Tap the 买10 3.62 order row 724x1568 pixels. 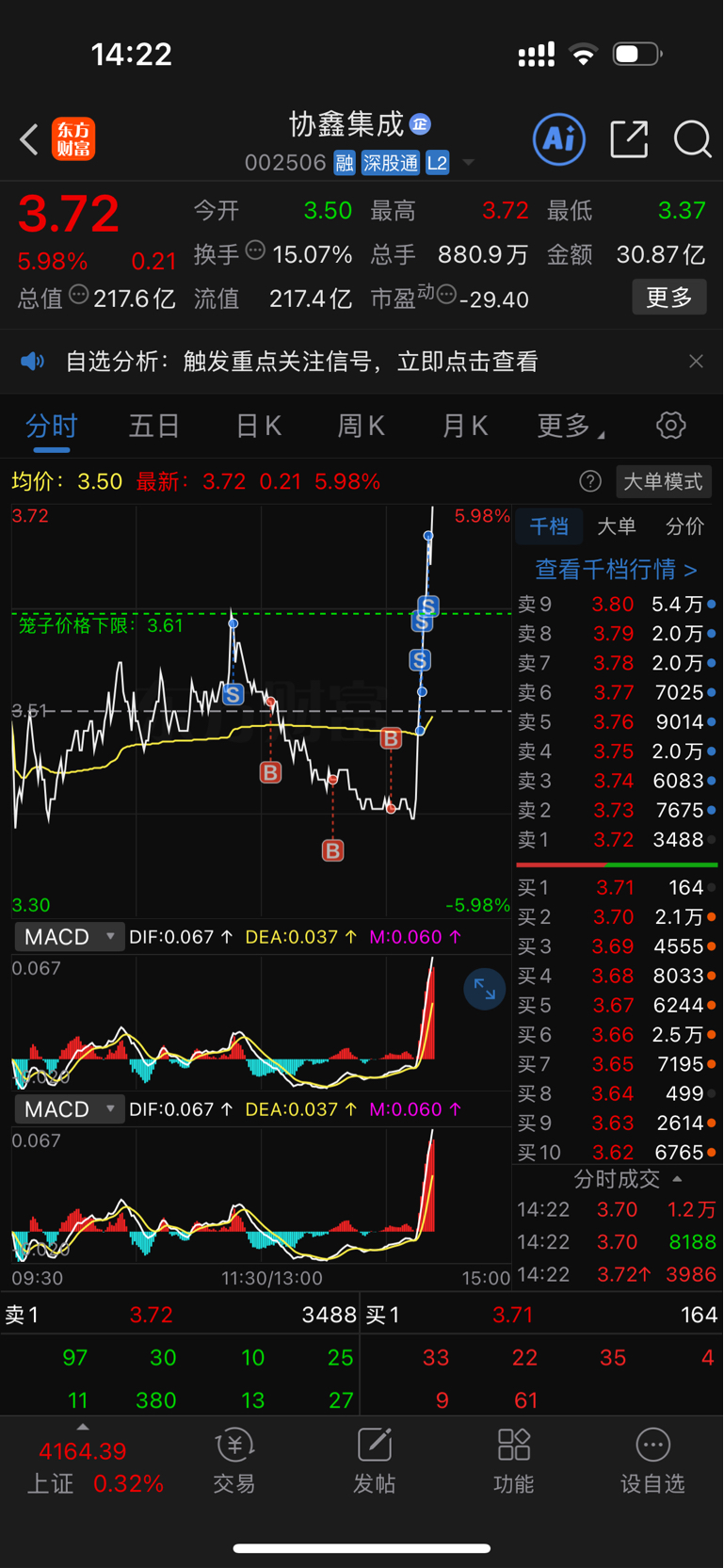617,1152
